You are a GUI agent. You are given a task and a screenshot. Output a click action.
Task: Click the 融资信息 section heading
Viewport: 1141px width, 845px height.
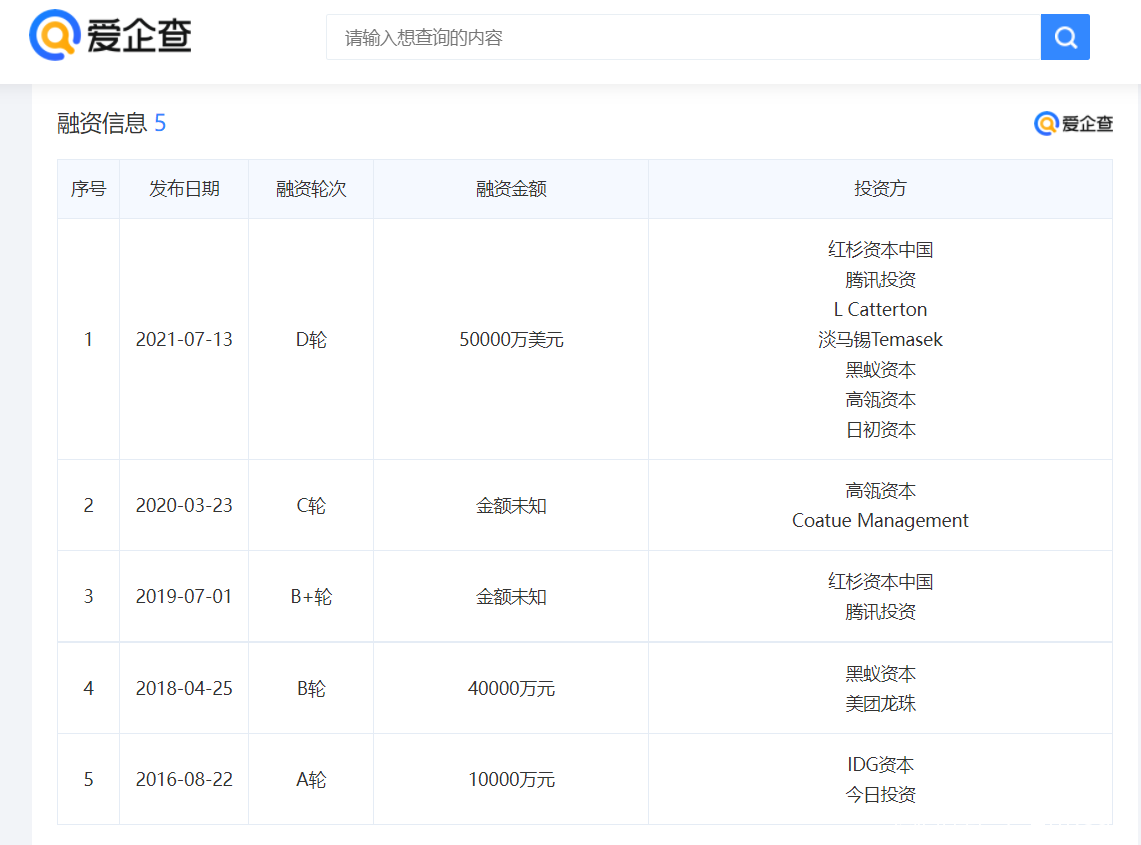pos(102,123)
